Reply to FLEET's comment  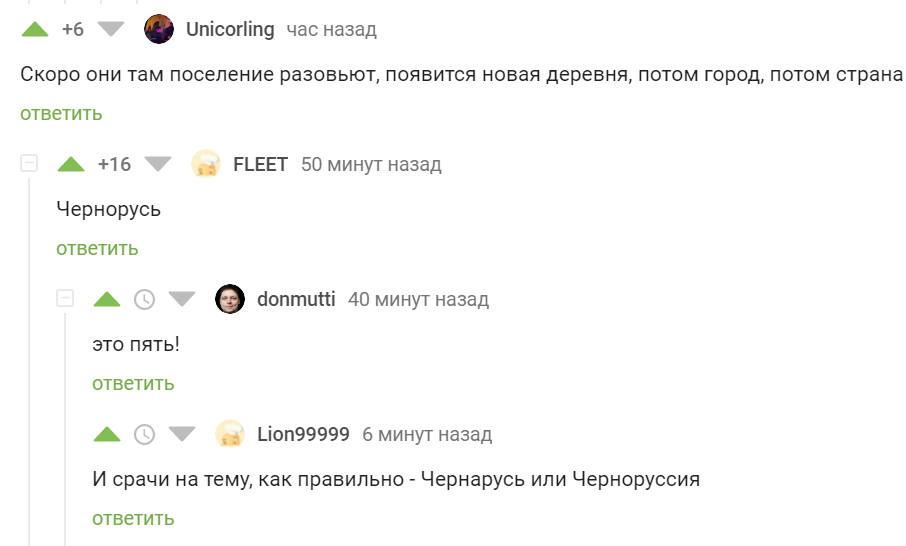97,248
